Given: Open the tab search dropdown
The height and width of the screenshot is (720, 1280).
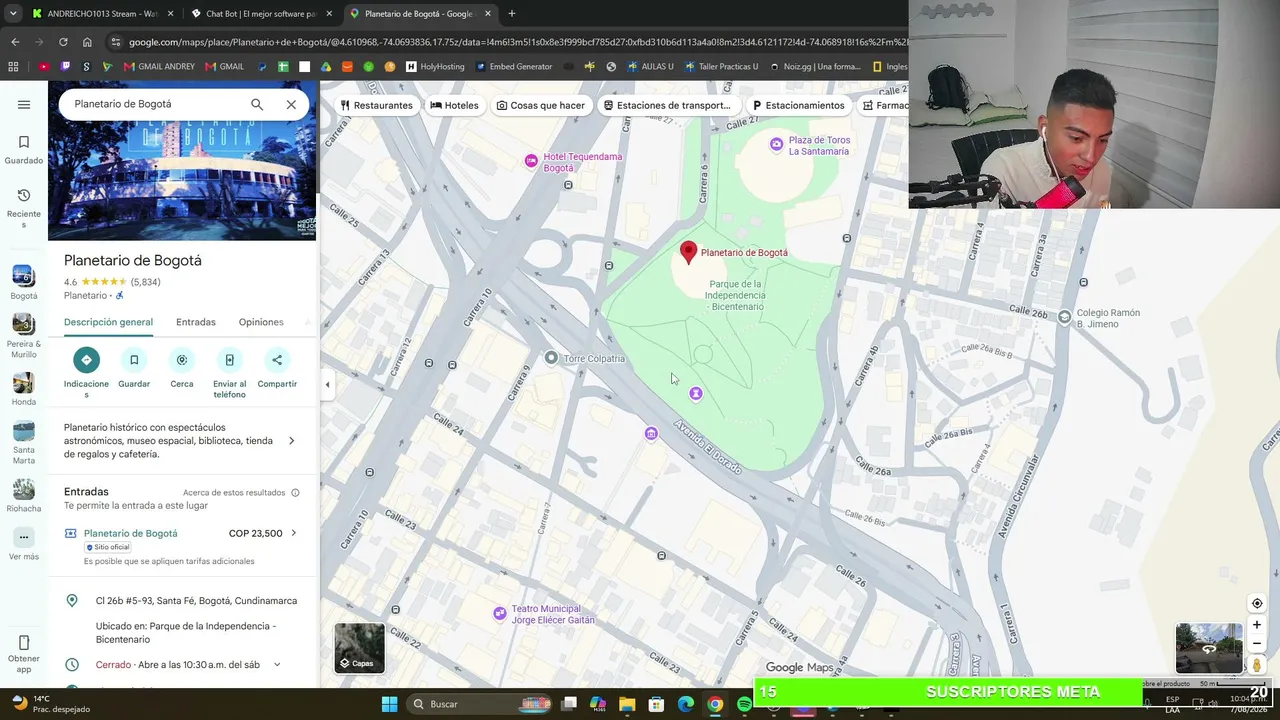Looking at the screenshot, I should pos(13,14).
